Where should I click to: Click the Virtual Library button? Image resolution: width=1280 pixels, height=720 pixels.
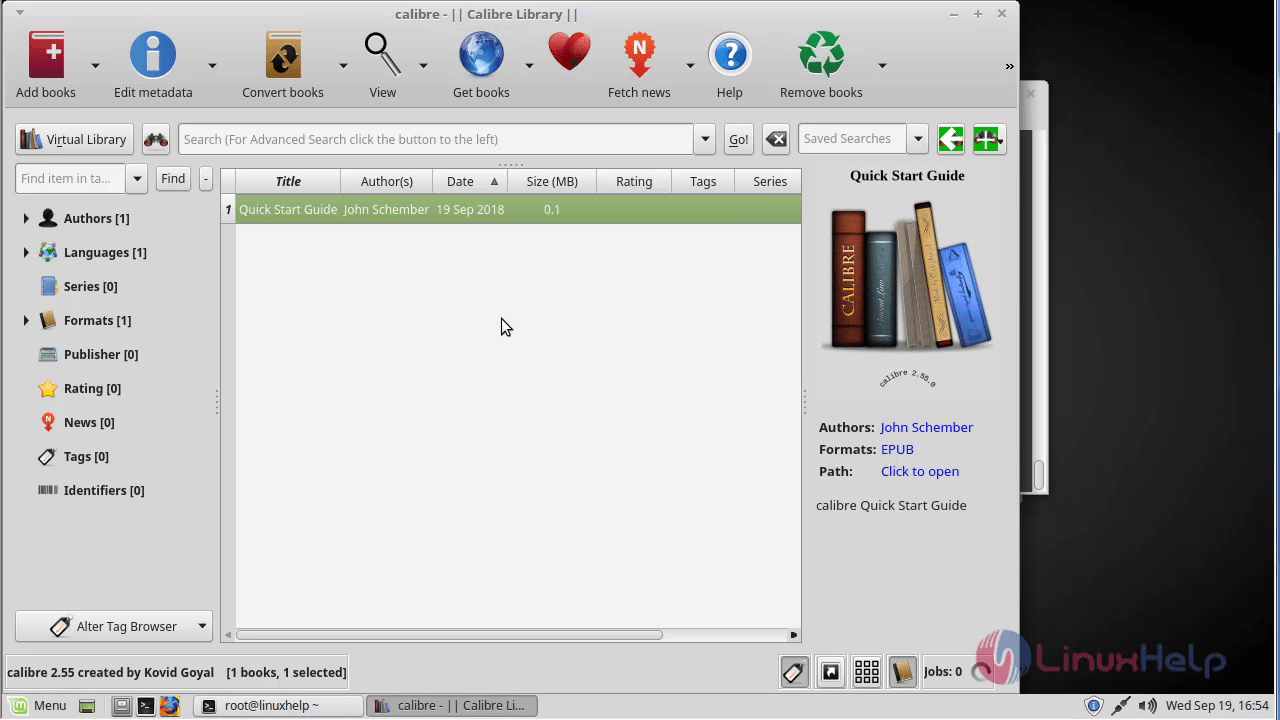click(74, 139)
